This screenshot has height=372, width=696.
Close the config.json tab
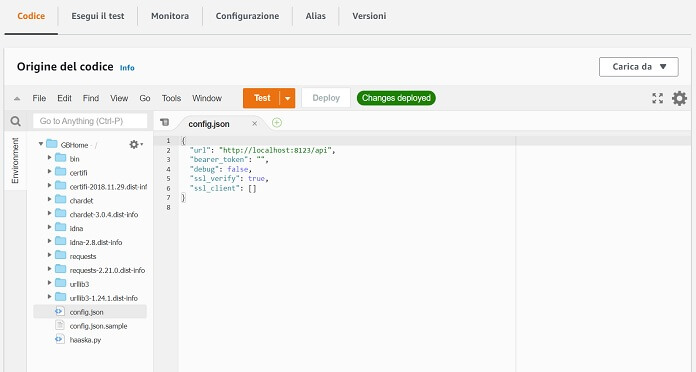254,124
